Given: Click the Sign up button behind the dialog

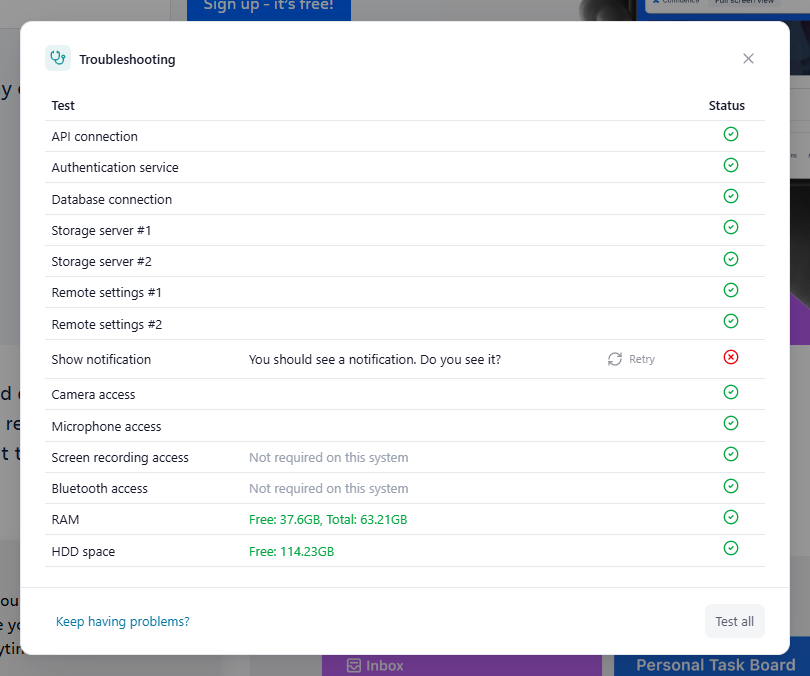Looking at the screenshot, I should pyautogui.click(x=269, y=7).
